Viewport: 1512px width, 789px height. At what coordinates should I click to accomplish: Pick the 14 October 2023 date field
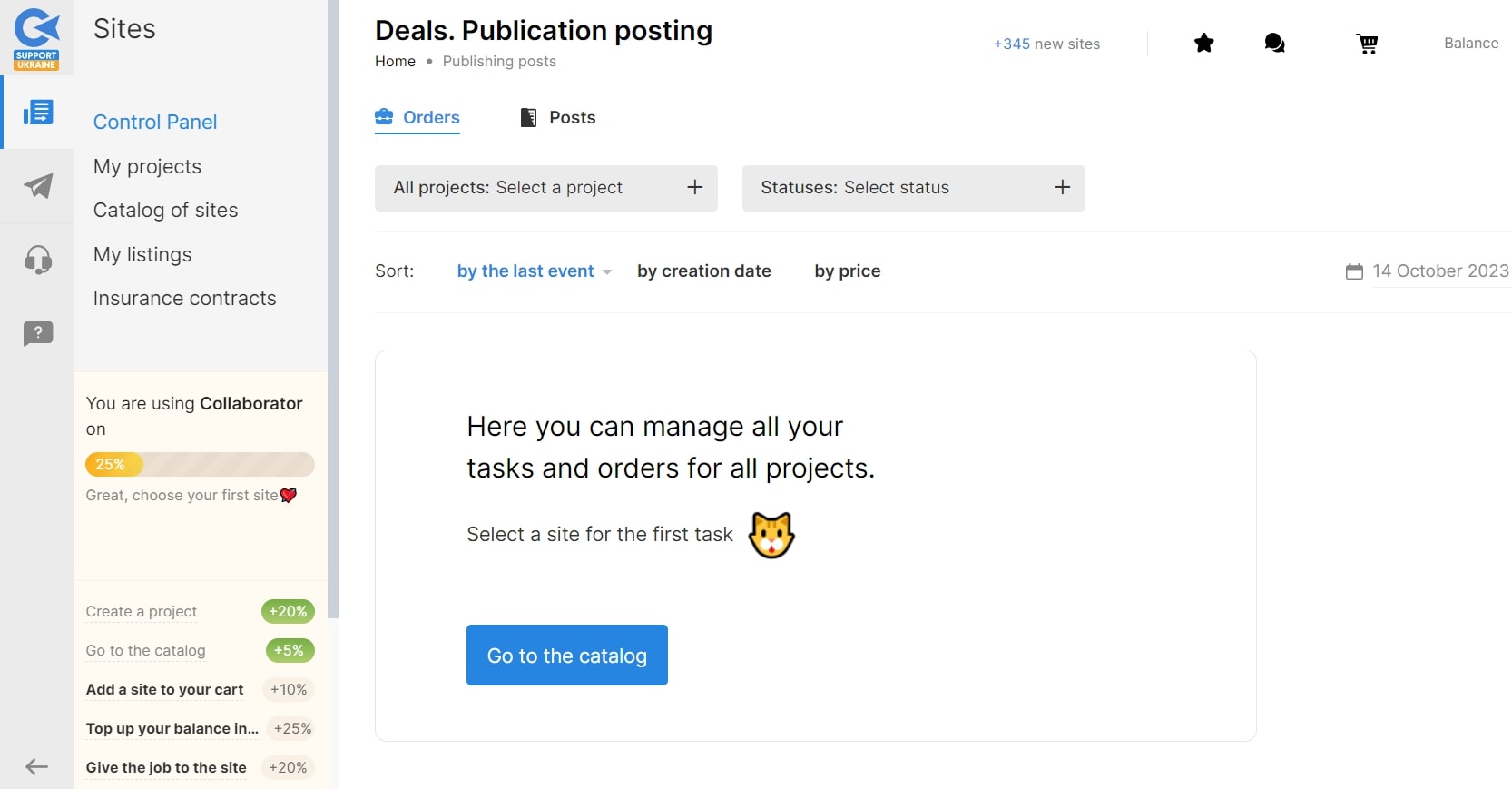click(1428, 271)
